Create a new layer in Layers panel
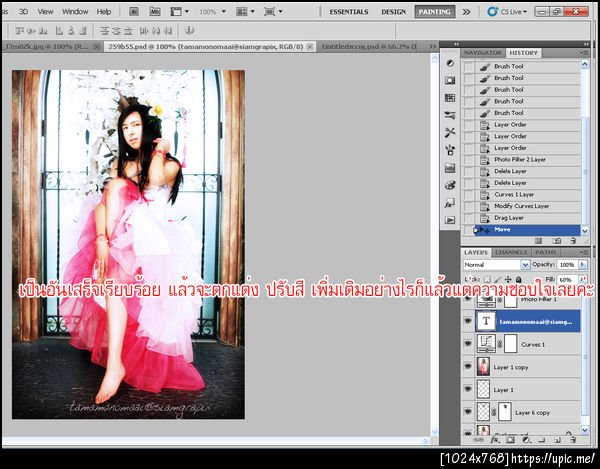Viewport: 600px width, 469px height. coord(558,440)
